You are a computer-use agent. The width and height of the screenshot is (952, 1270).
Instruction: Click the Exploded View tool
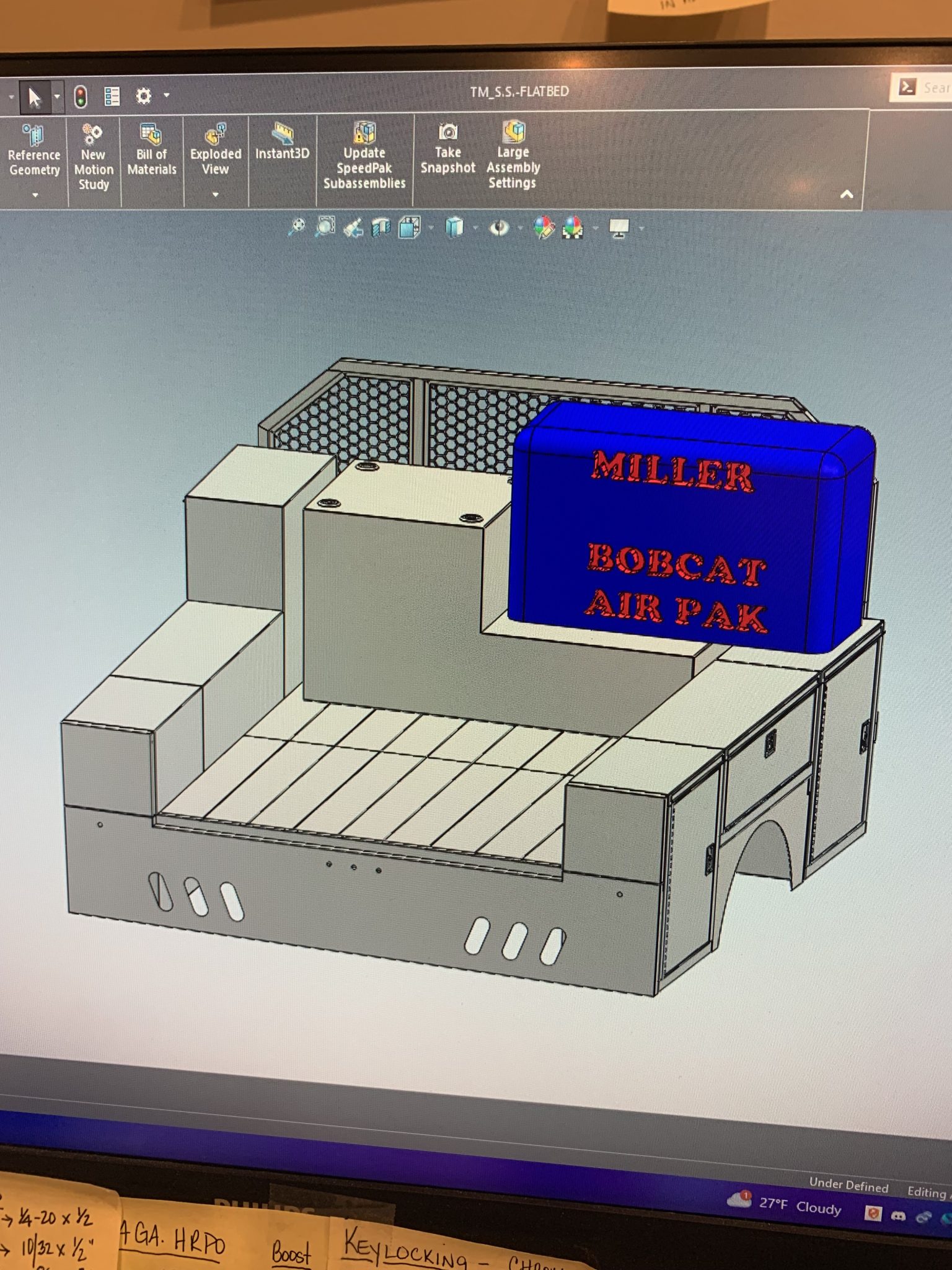click(x=216, y=149)
